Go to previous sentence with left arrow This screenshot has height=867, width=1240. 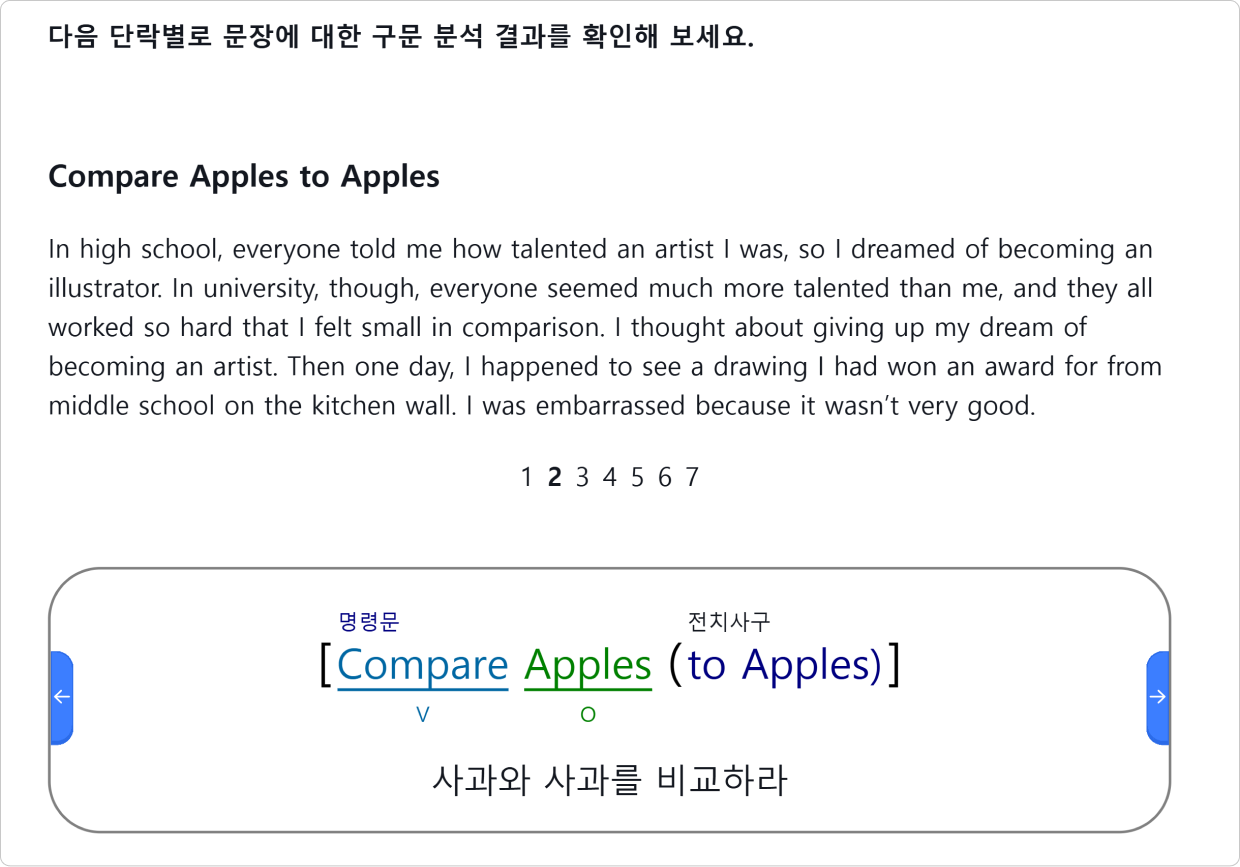point(62,697)
